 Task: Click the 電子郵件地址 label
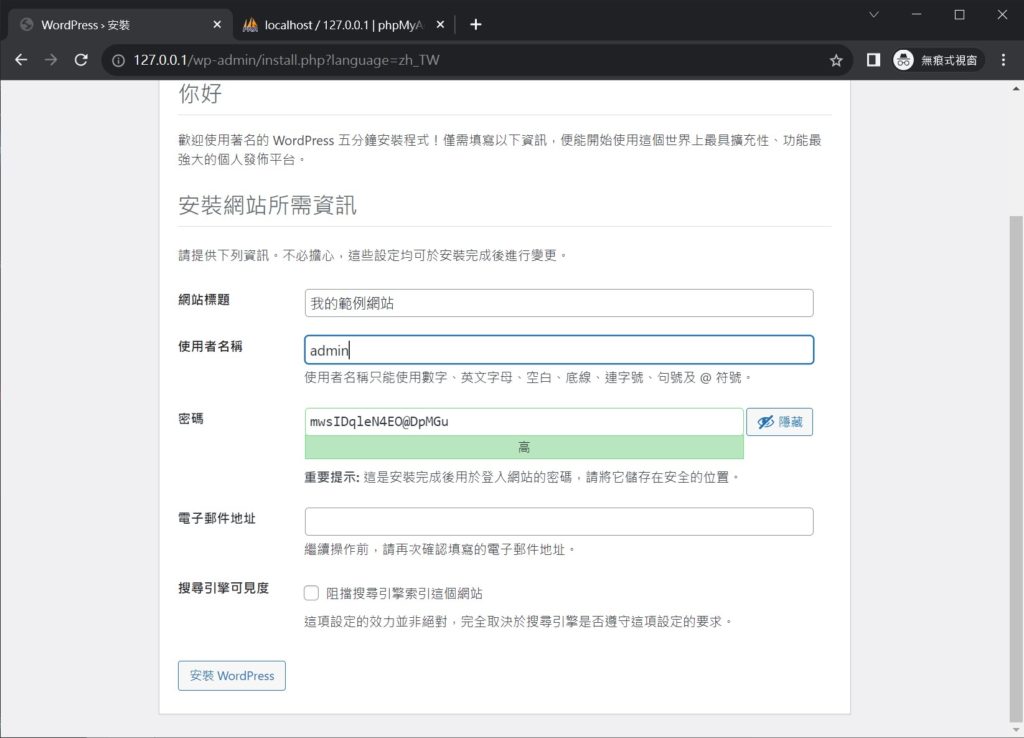217,519
